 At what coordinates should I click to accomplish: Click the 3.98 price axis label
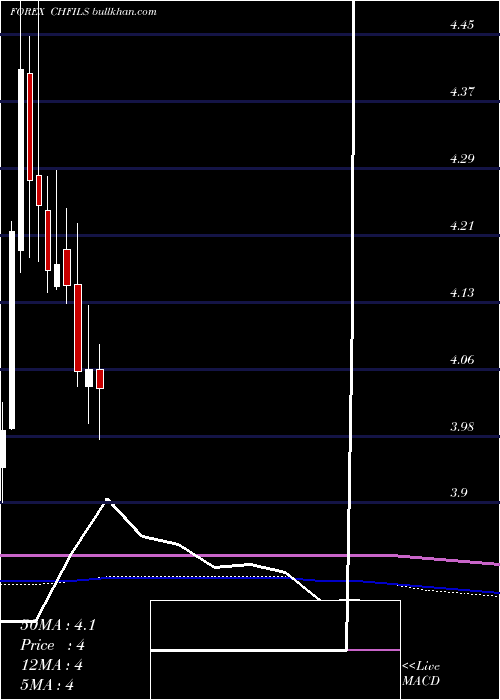462,427
